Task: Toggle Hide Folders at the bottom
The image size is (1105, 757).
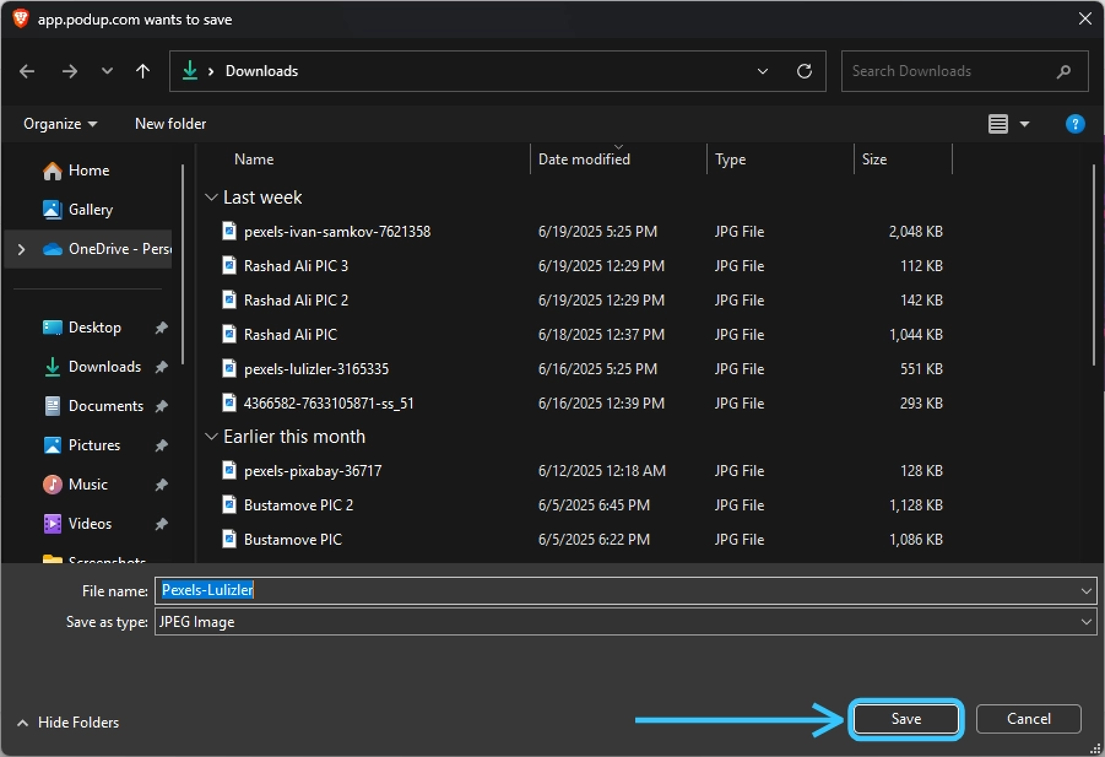Action: [68, 722]
